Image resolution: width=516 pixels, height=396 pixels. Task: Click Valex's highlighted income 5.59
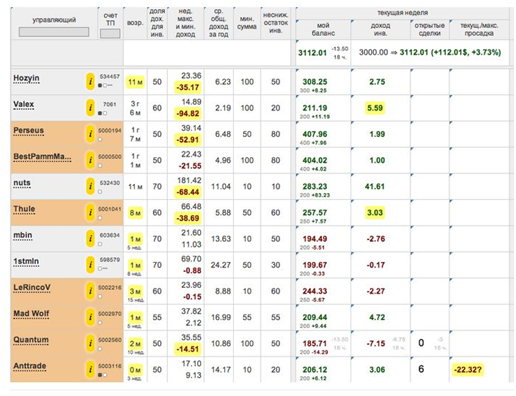pyautogui.click(x=375, y=108)
